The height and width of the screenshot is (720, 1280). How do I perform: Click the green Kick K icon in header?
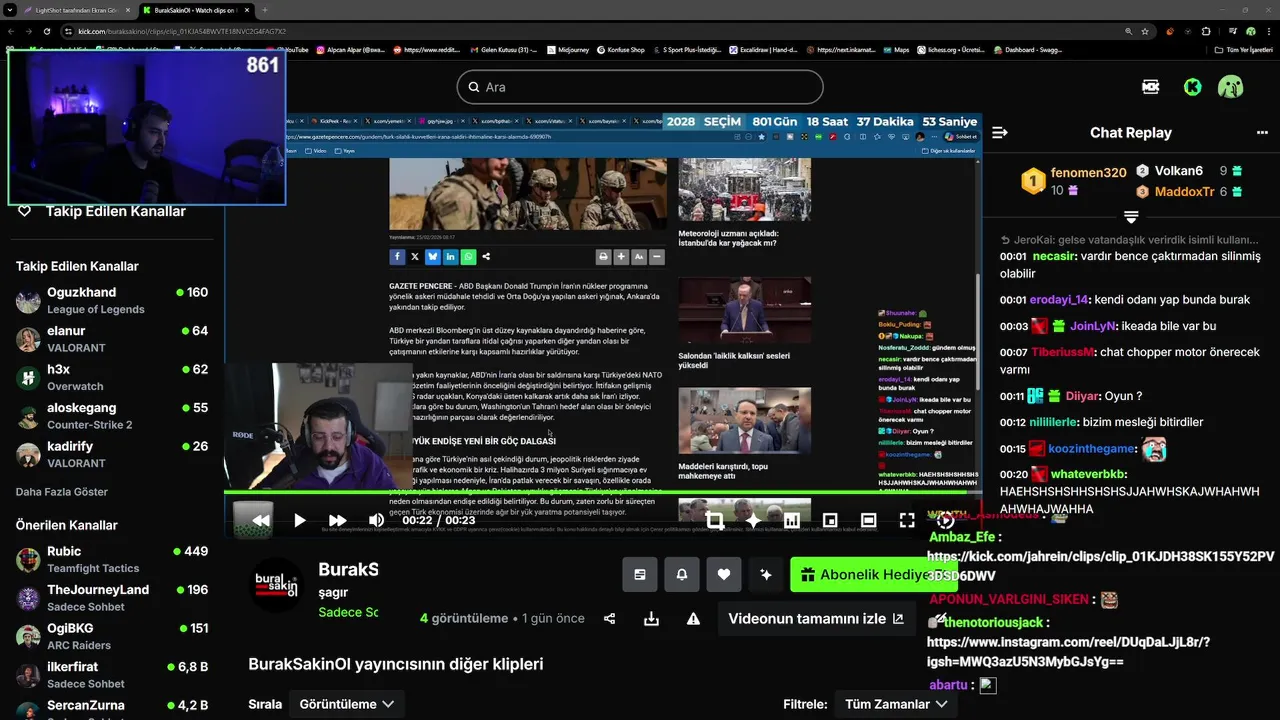pyautogui.click(x=1192, y=87)
